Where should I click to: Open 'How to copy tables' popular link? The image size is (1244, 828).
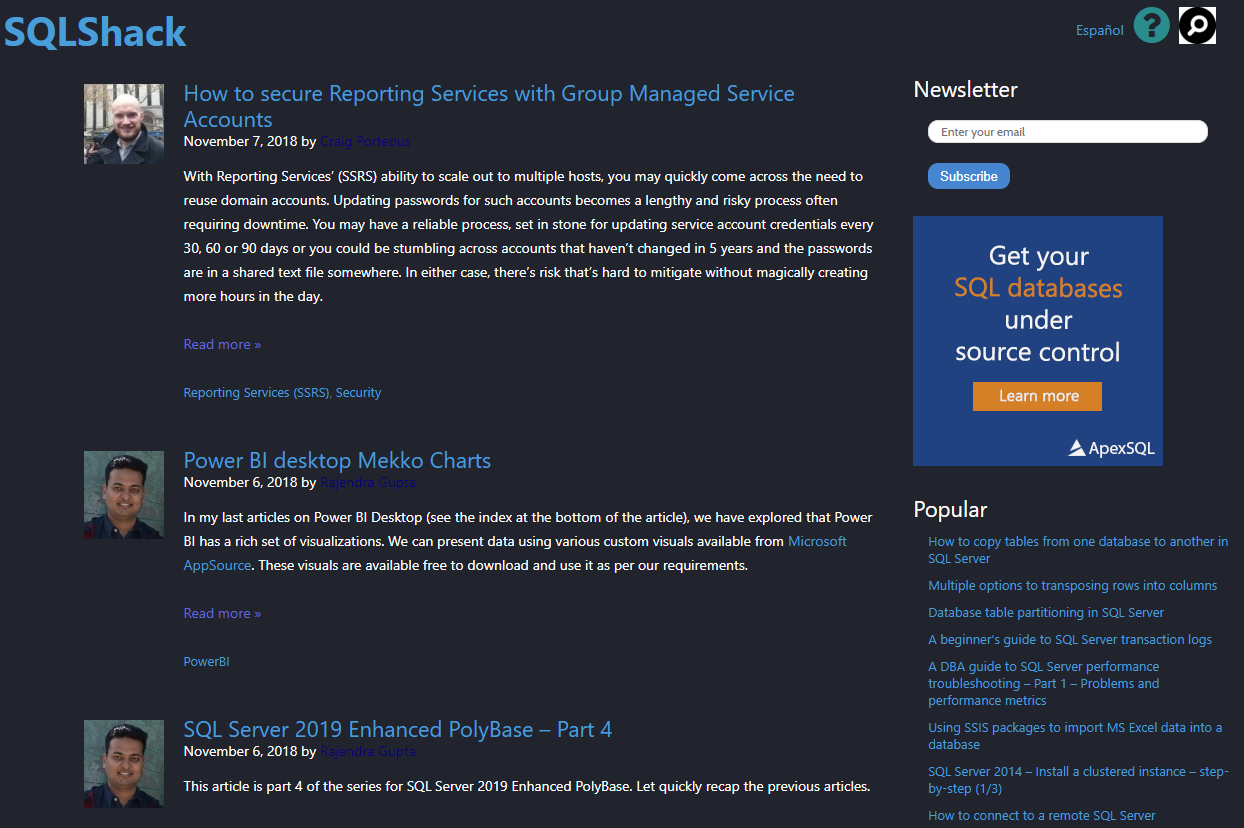pos(1078,550)
